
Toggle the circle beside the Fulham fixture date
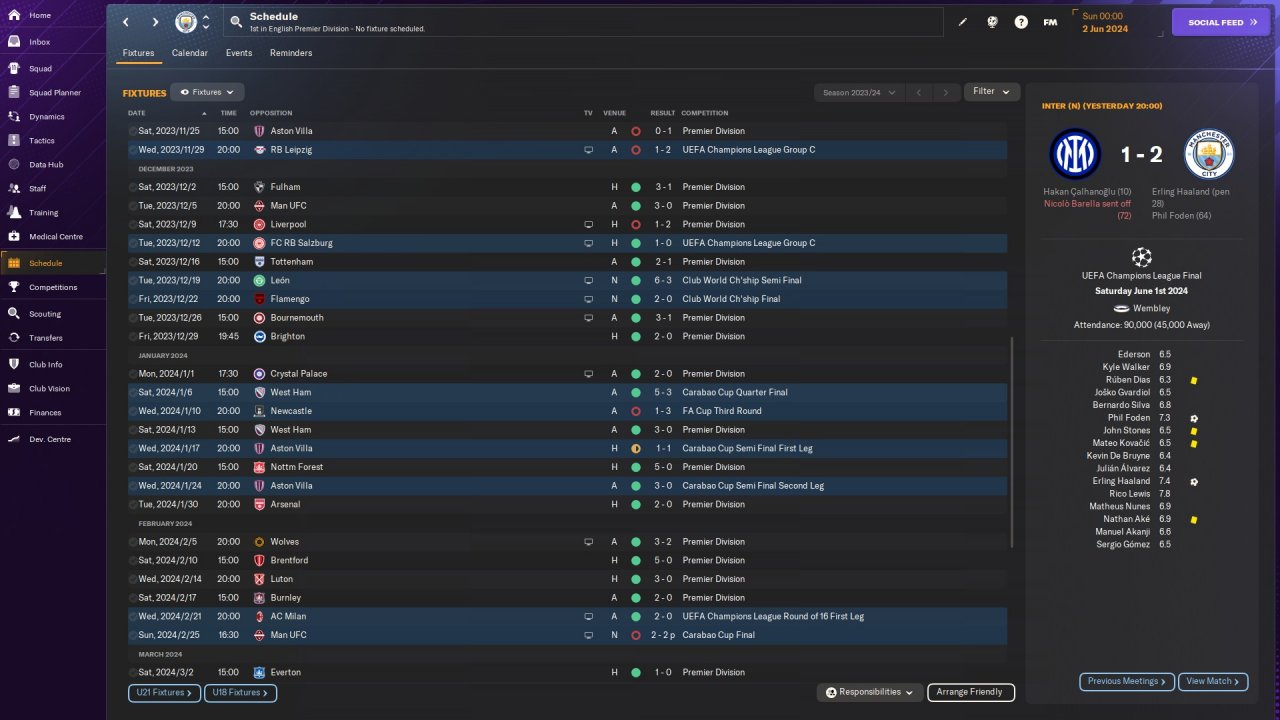[x=133, y=187]
